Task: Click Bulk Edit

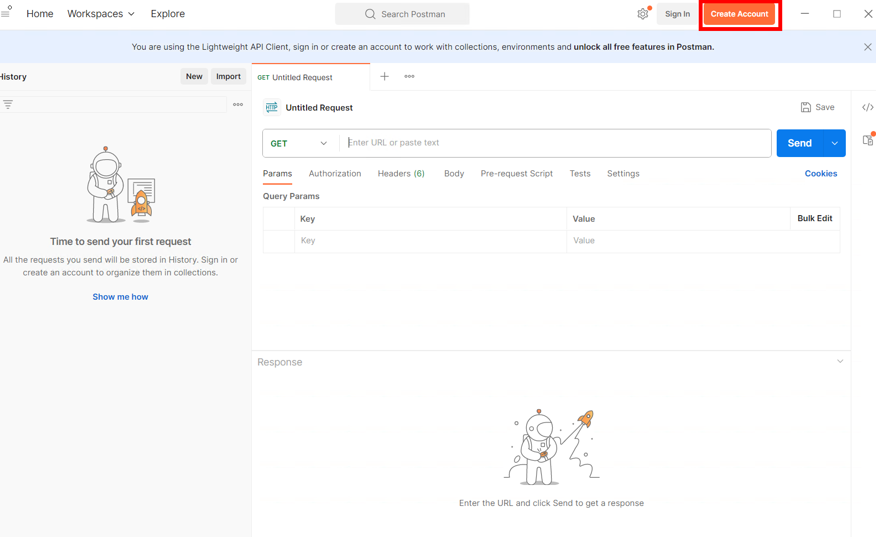Action: [815, 218]
